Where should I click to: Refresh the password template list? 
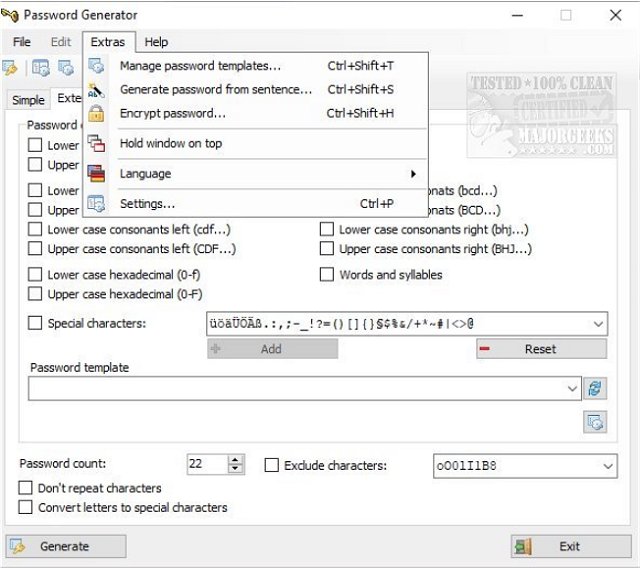click(595, 388)
